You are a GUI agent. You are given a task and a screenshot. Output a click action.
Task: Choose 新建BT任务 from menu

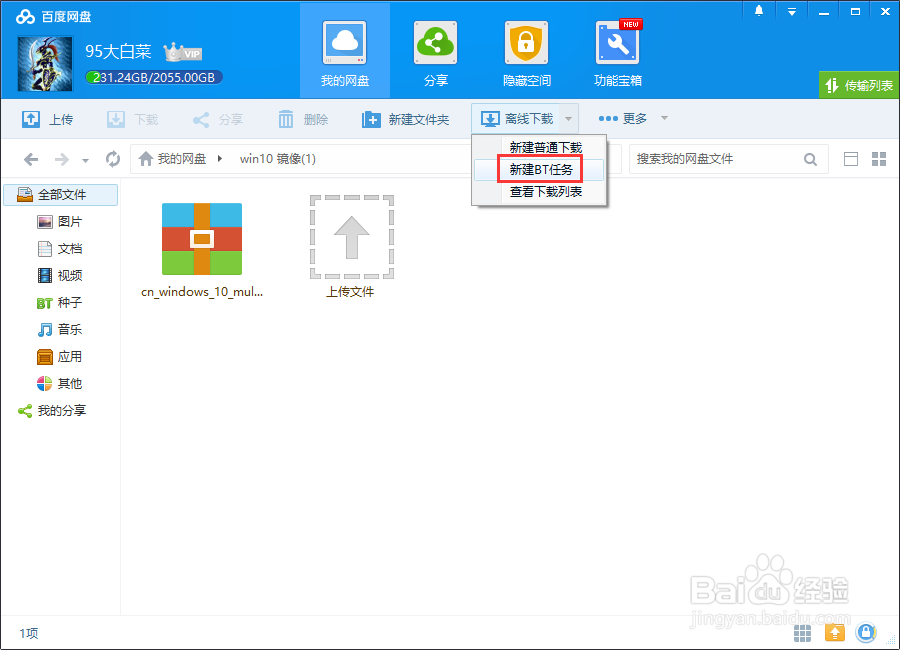[541, 169]
